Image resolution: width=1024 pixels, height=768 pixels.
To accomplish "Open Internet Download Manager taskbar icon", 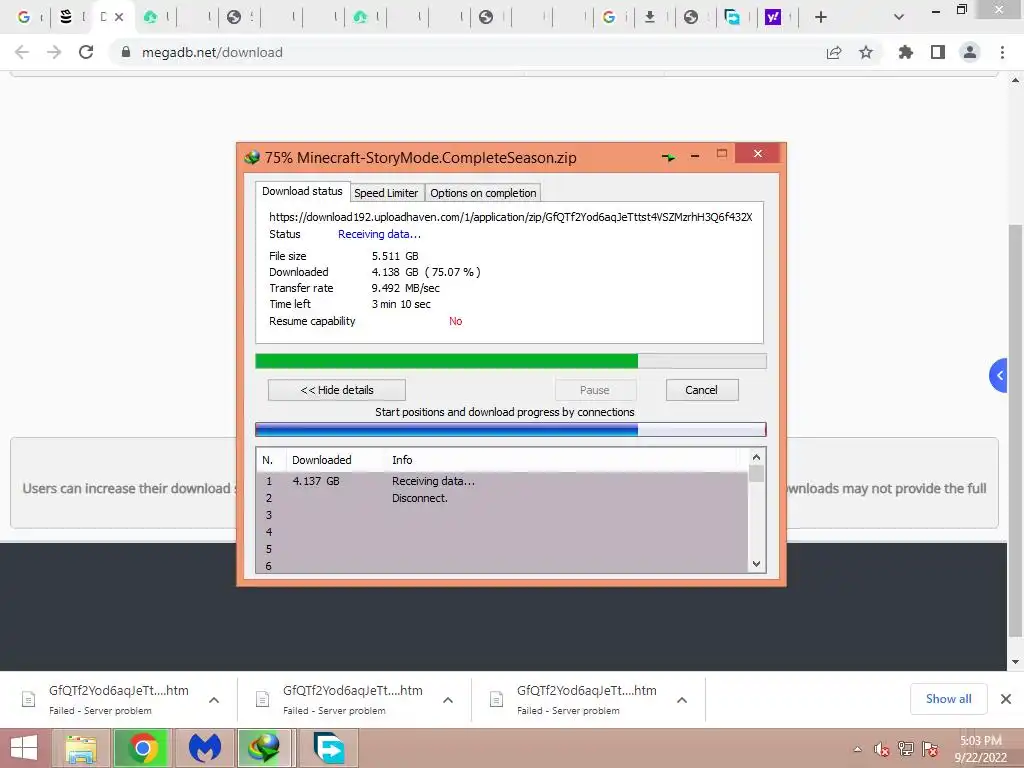I will [264, 748].
